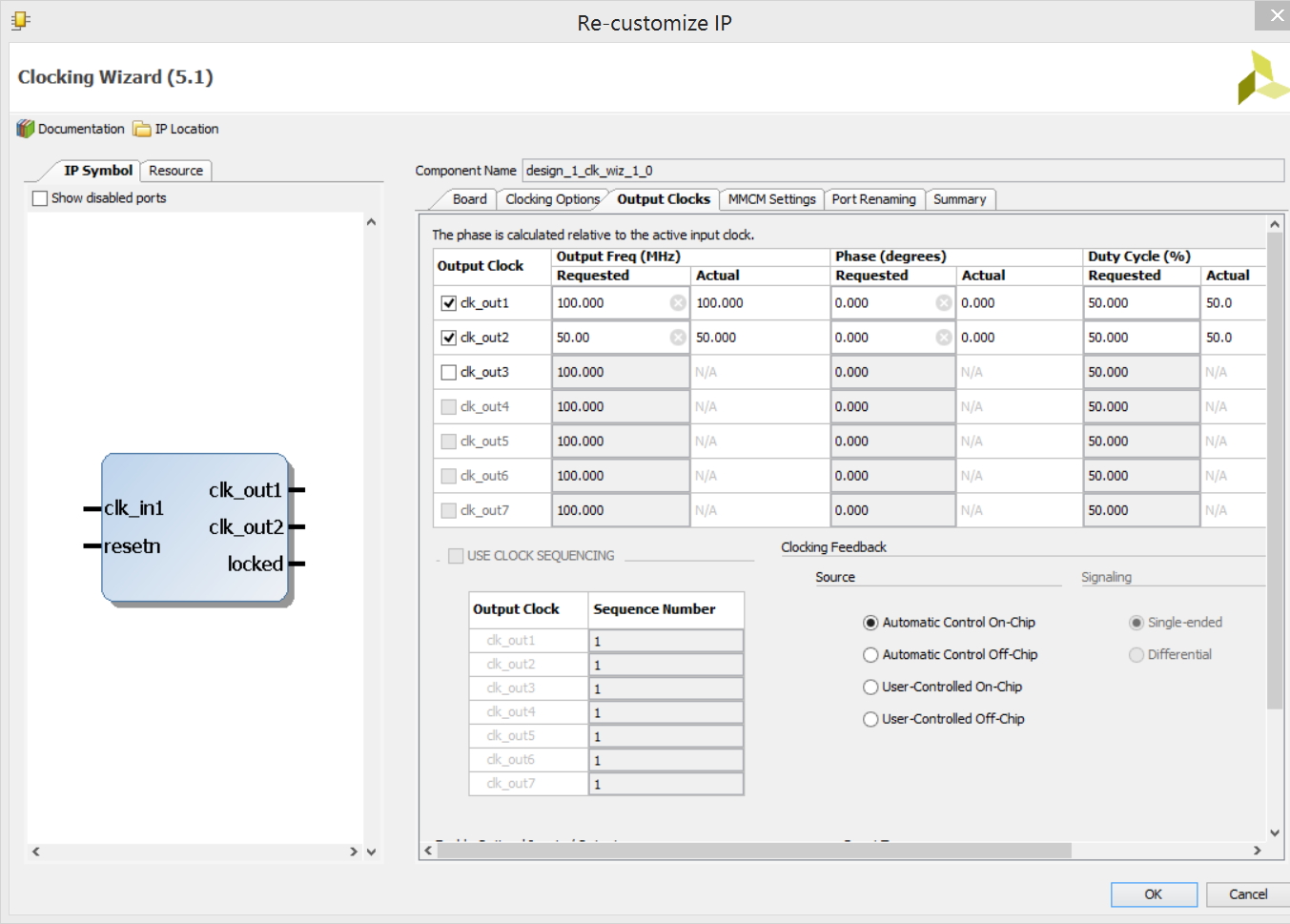
Task: Uncheck the clk_out2 output clock
Action: click(449, 338)
